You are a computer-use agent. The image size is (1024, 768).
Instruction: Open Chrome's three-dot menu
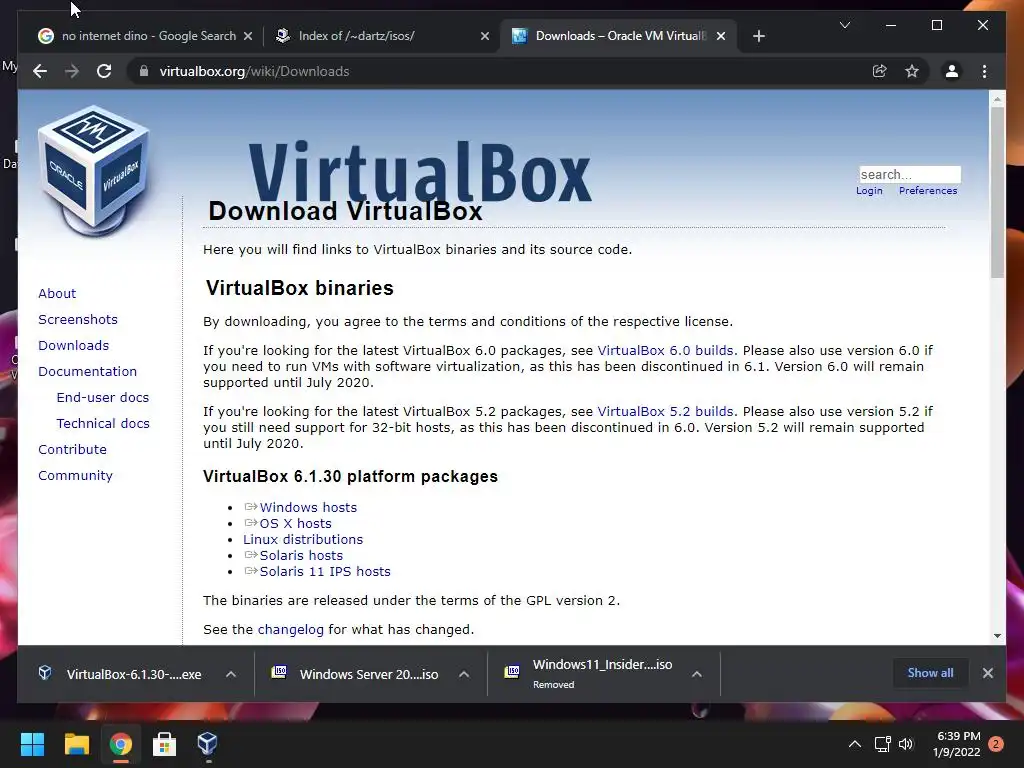coord(984,71)
